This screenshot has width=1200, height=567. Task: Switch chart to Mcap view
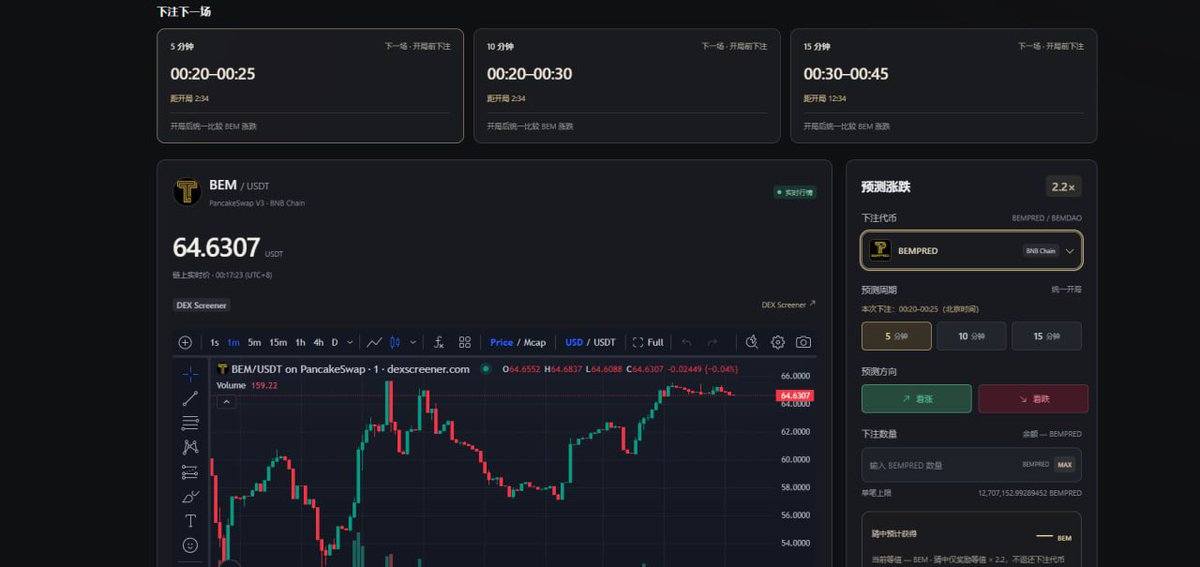click(x=535, y=342)
